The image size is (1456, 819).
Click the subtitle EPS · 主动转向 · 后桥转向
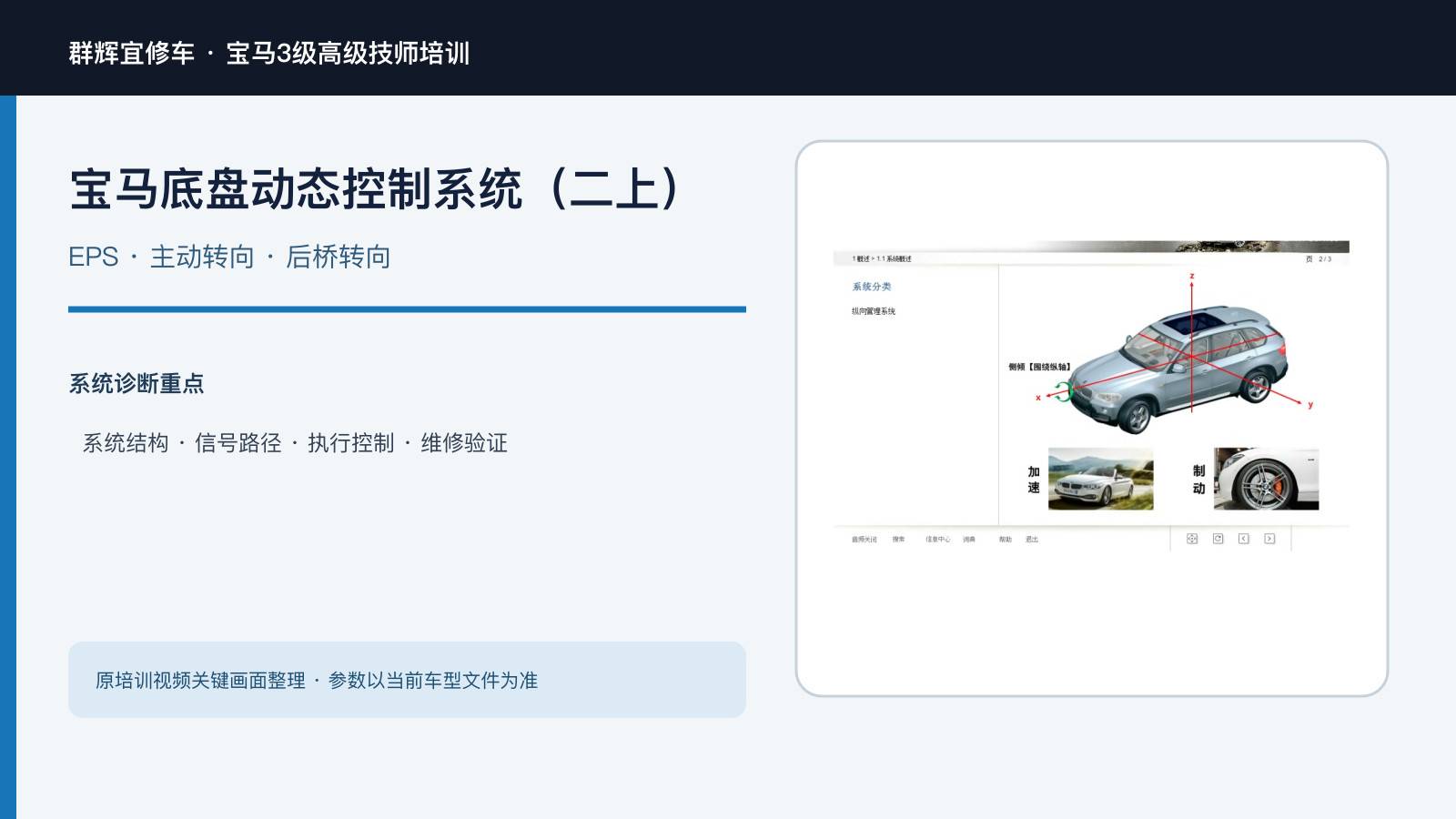(229, 257)
